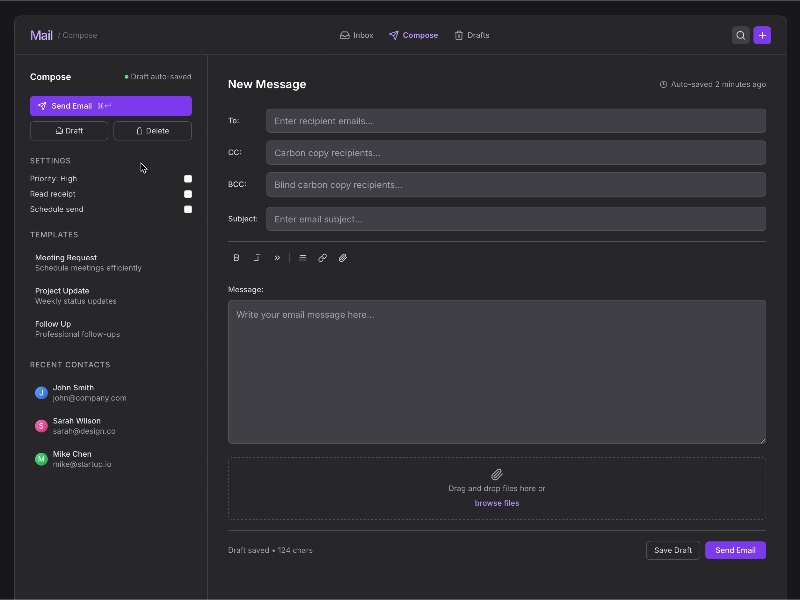The image size is (800, 600).
Task: Select the list formatting icon
Action: [302, 257]
